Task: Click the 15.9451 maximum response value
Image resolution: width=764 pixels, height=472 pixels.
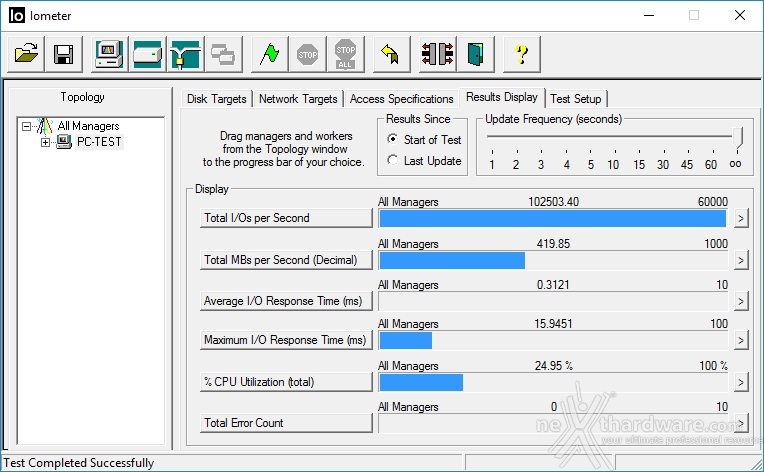Action: (553, 324)
